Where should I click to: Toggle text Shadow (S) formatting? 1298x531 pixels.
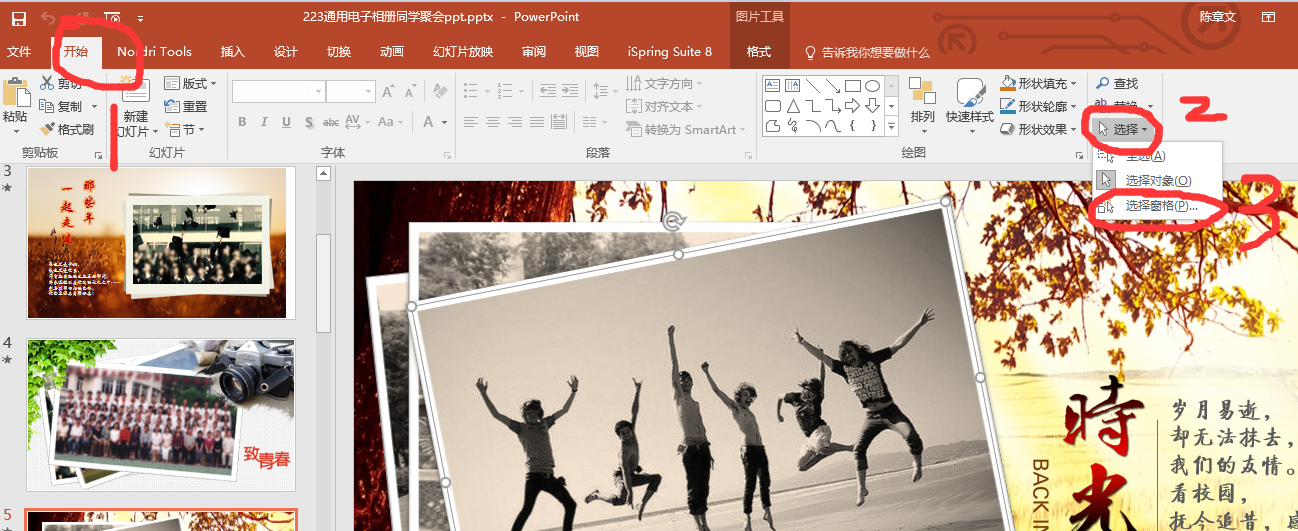308,122
